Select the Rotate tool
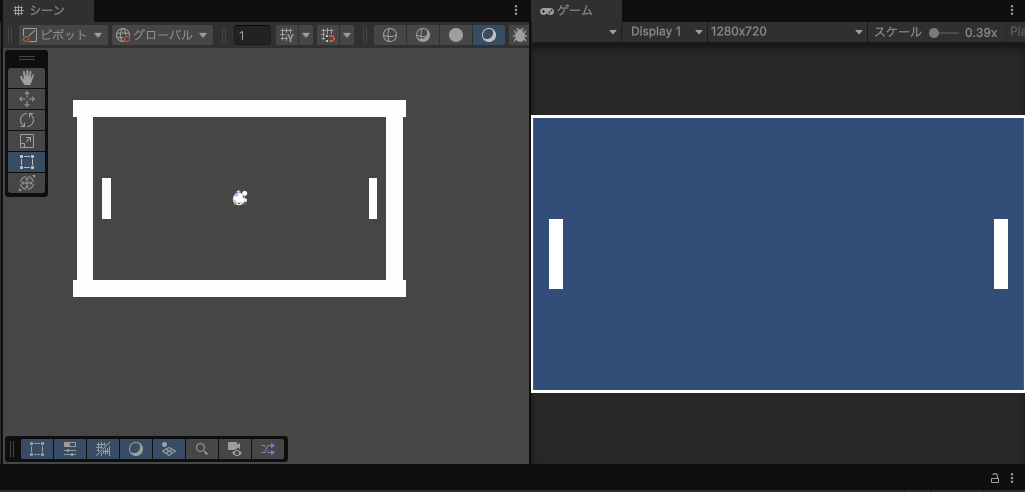1025x492 pixels. click(x=27, y=120)
